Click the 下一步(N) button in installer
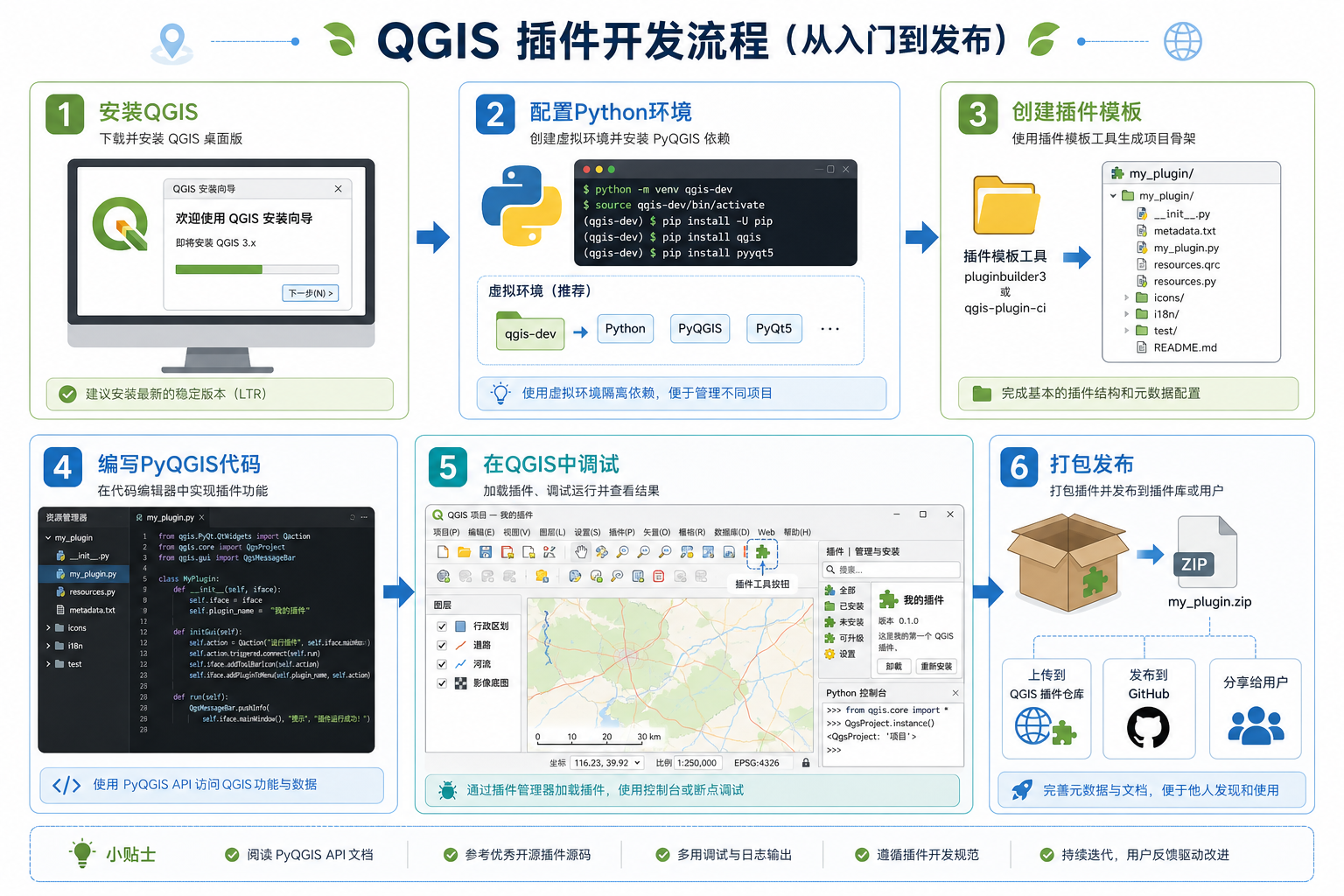Screen dimensions: 1344x896 click(310, 293)
